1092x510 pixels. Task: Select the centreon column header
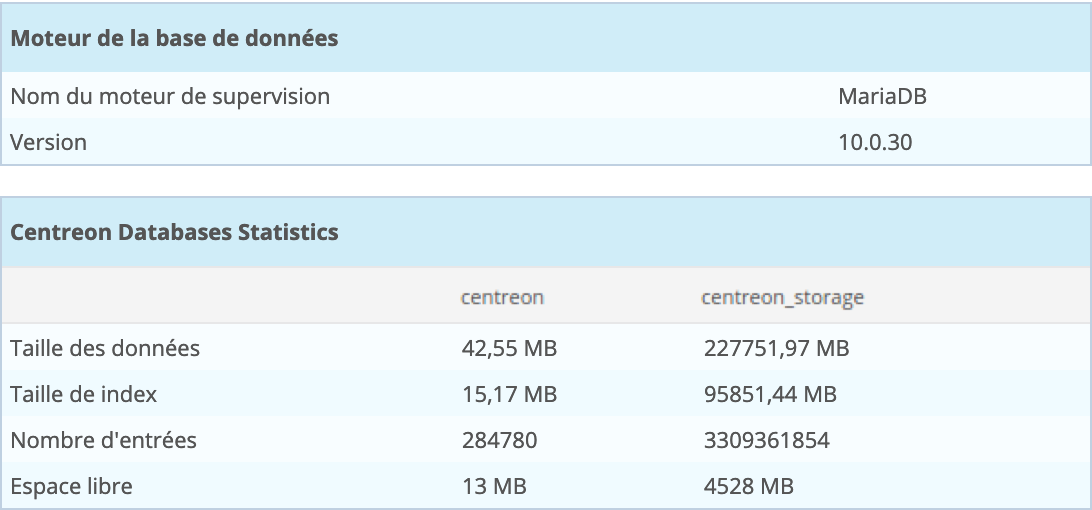pos(502,298)
